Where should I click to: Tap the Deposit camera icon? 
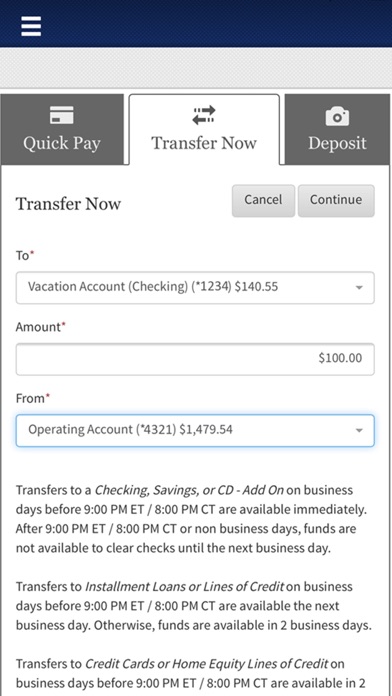point(337,116)
